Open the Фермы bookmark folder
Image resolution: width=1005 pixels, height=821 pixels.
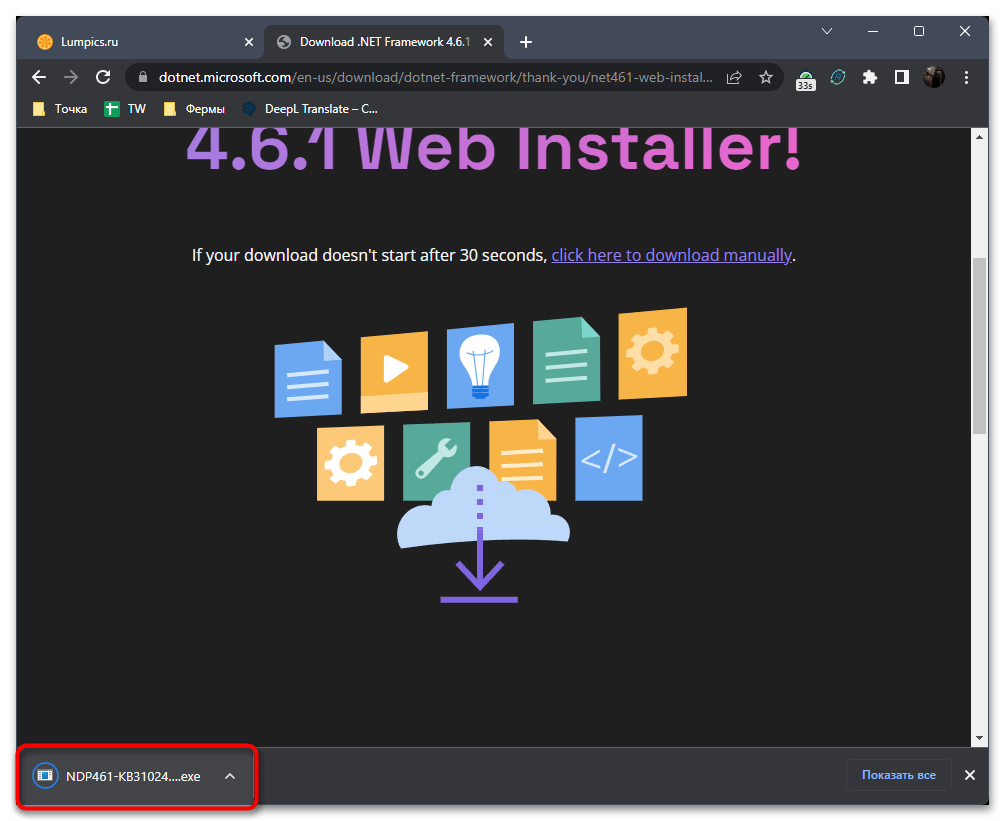tap(194, 109)
